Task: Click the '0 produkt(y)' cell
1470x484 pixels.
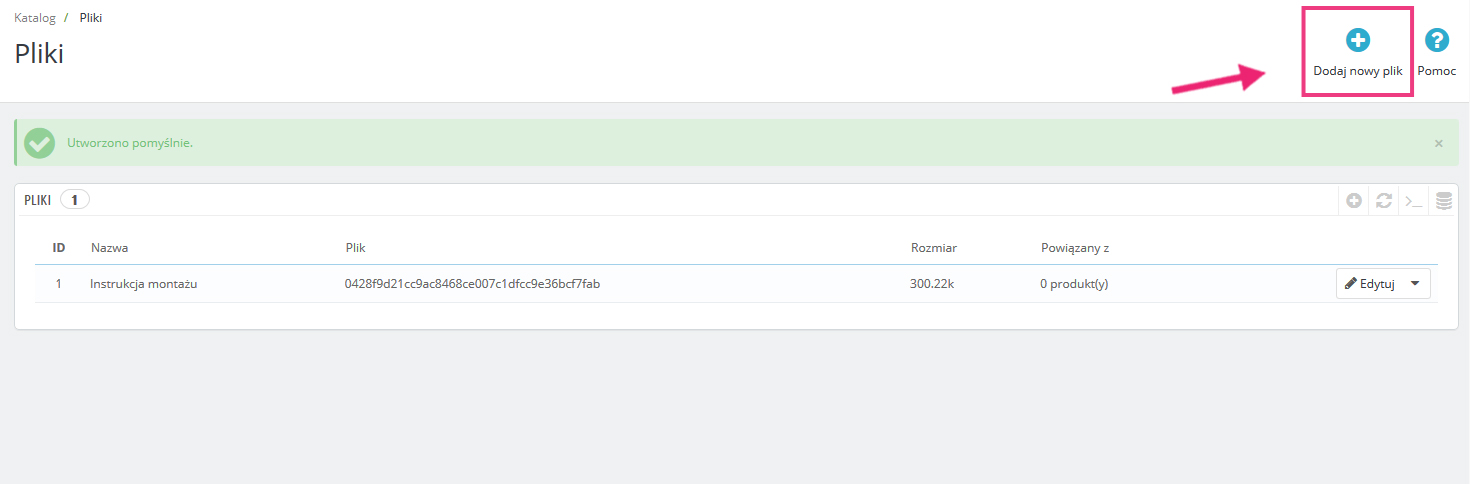Action: point(1074,284)
